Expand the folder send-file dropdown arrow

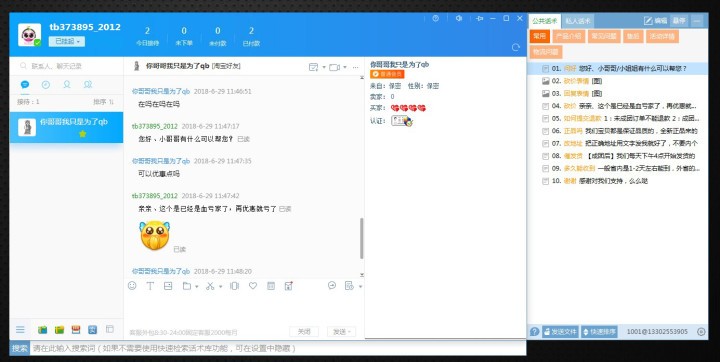pos(197,287)
